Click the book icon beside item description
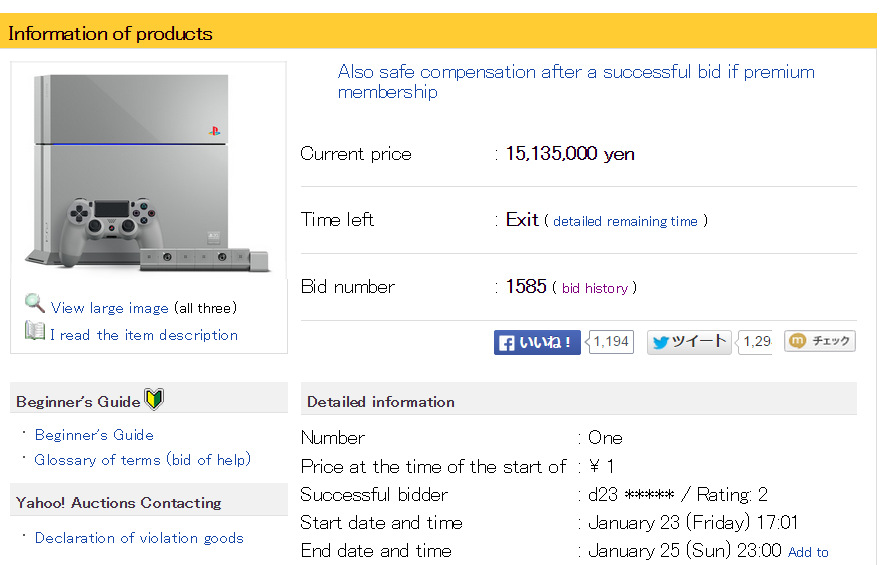This screenshot has height=565, width=889. pyautogui.click(x=35, y=332)
